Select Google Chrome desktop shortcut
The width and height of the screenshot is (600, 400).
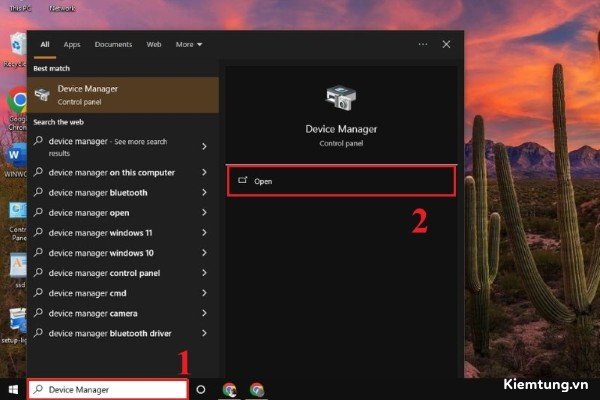[17, 109]
